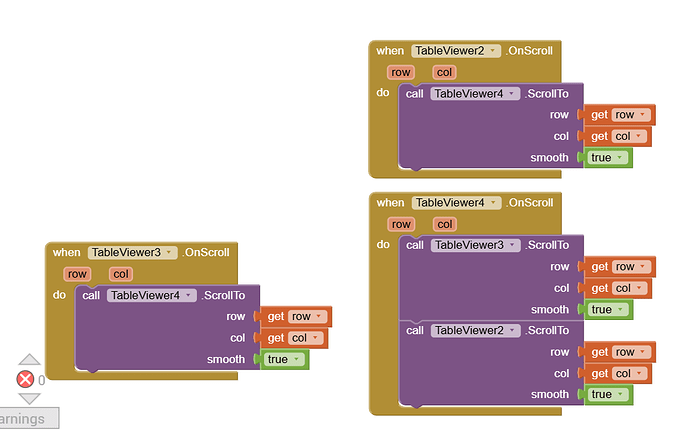The width and height of the screenshot is (690, 434).
Task: Click the up triangle above error counter
Action: (x=29, y=359)
